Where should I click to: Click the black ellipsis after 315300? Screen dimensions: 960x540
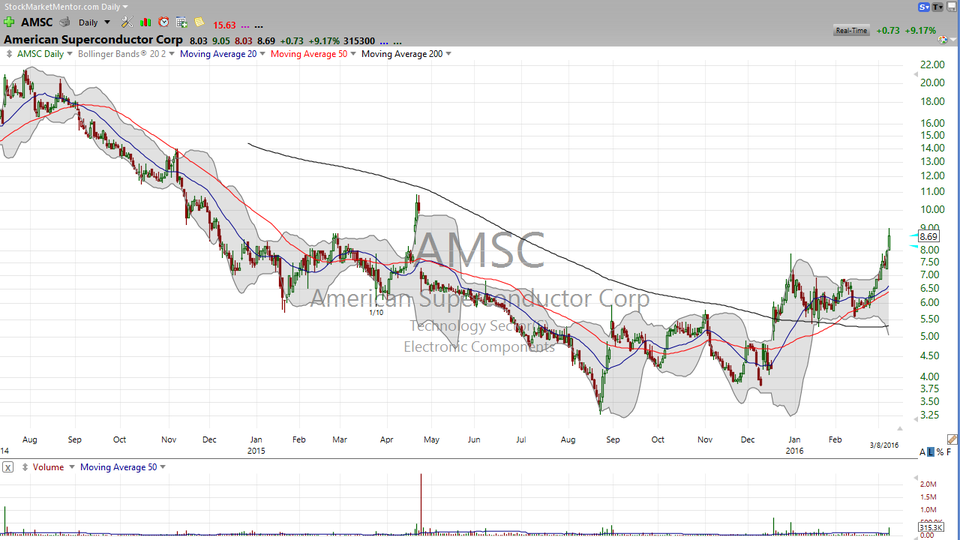click(x=397, y=43)
